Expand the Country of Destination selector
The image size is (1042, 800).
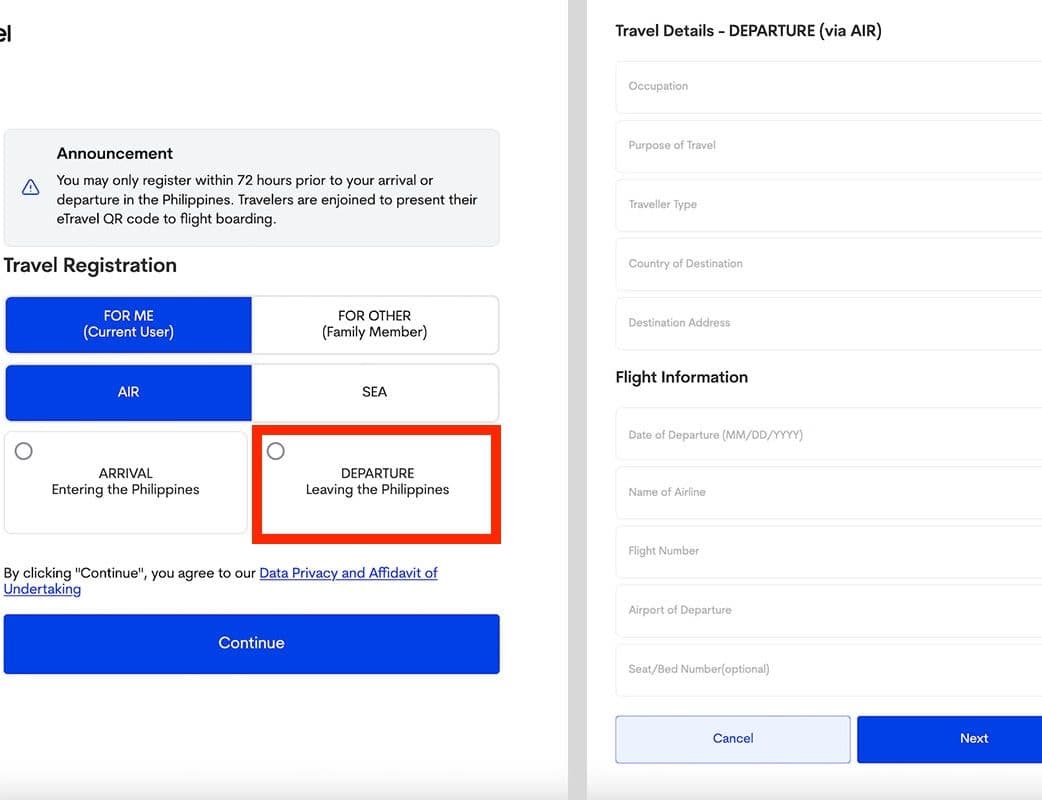(x=830, y=264)
